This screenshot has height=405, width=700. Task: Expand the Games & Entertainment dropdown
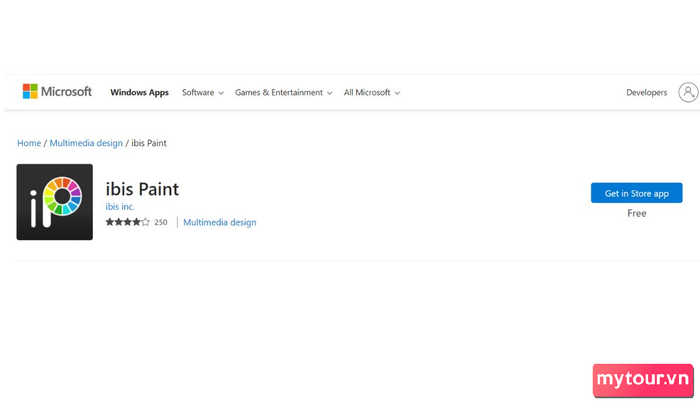(x=283, y=92)
